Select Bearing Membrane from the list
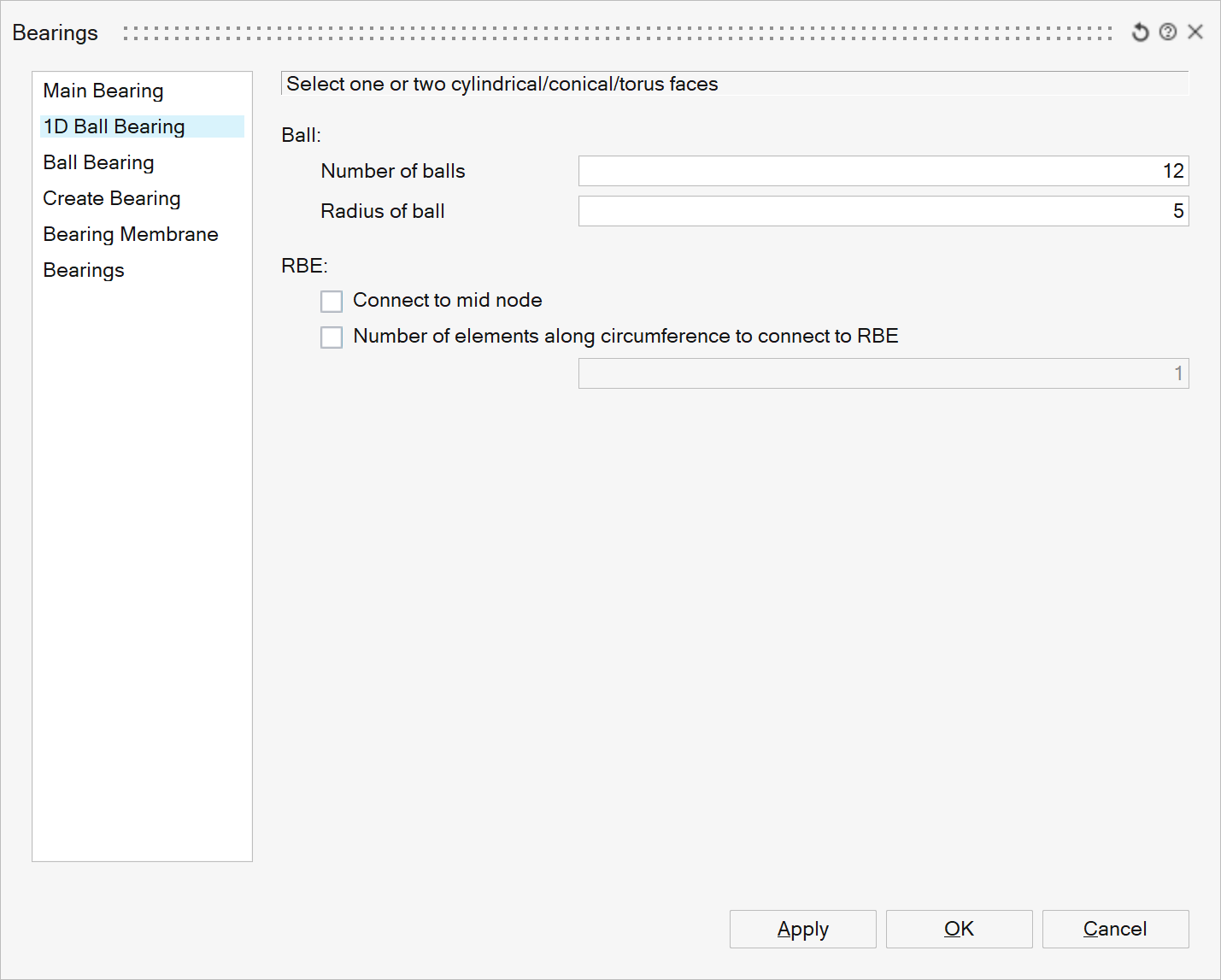The width and height of the screenshot is (1221, 980). point(131,234)
